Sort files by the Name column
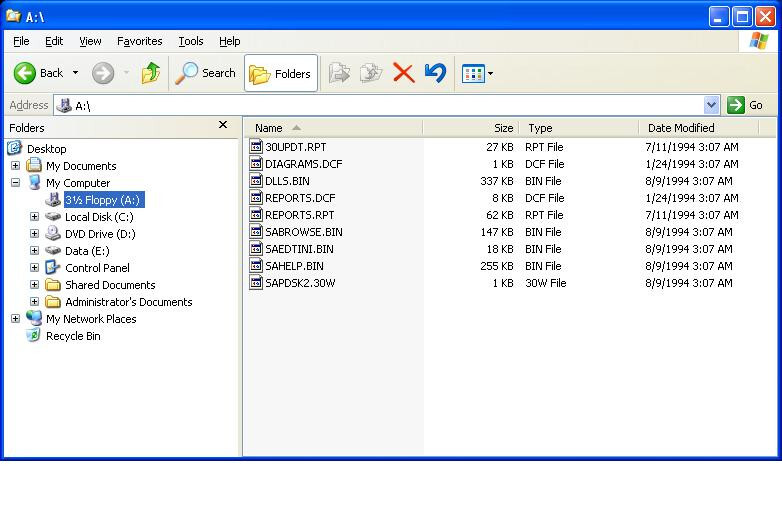This screenshot has height=512, width=782. (x=333, y=128)
